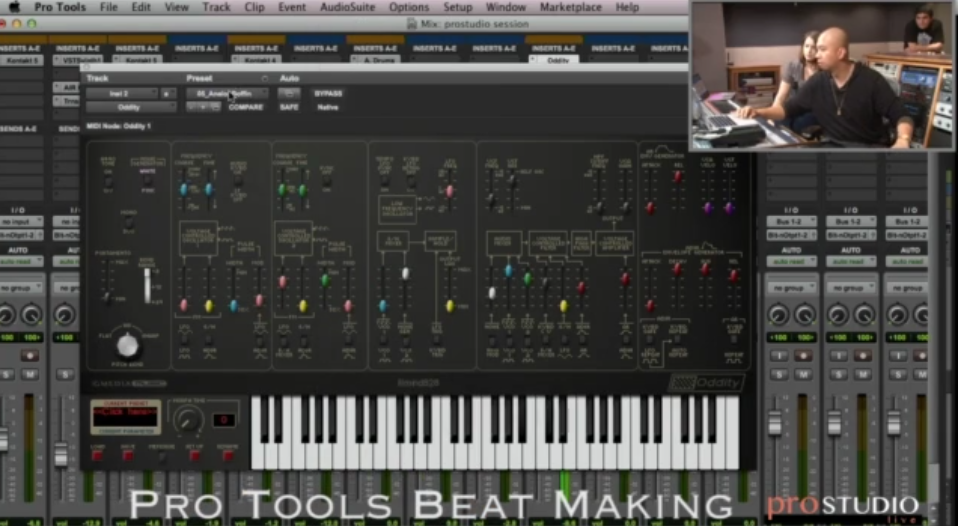Solo (S) channel beside Oddity window
Image resolution: width=958 pixels, height=526 pixels.
pyautogui.click(x=779, y=374)
